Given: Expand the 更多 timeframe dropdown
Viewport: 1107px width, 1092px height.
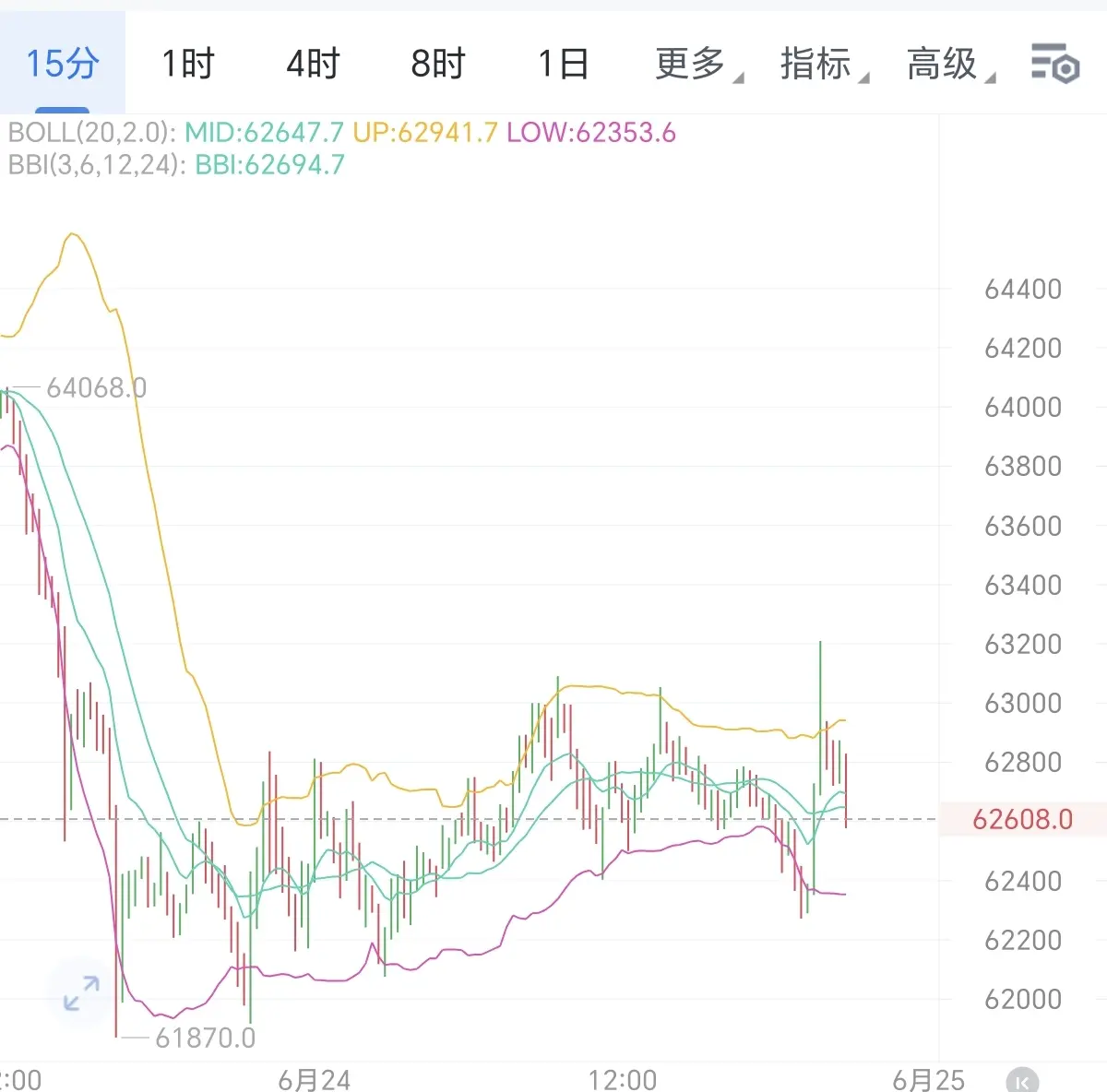Looking at the screenshot, I should click(x=699, y=64).
